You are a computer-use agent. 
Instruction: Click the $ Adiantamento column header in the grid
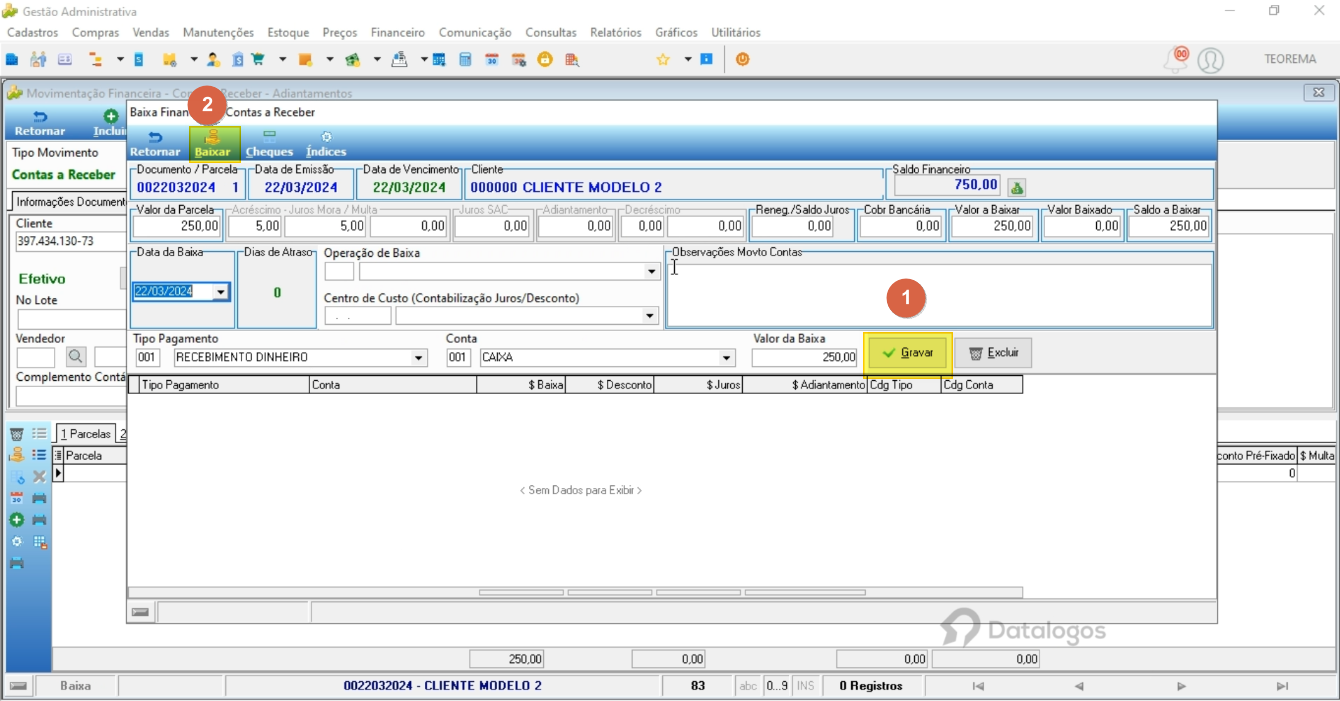[805, 385]
